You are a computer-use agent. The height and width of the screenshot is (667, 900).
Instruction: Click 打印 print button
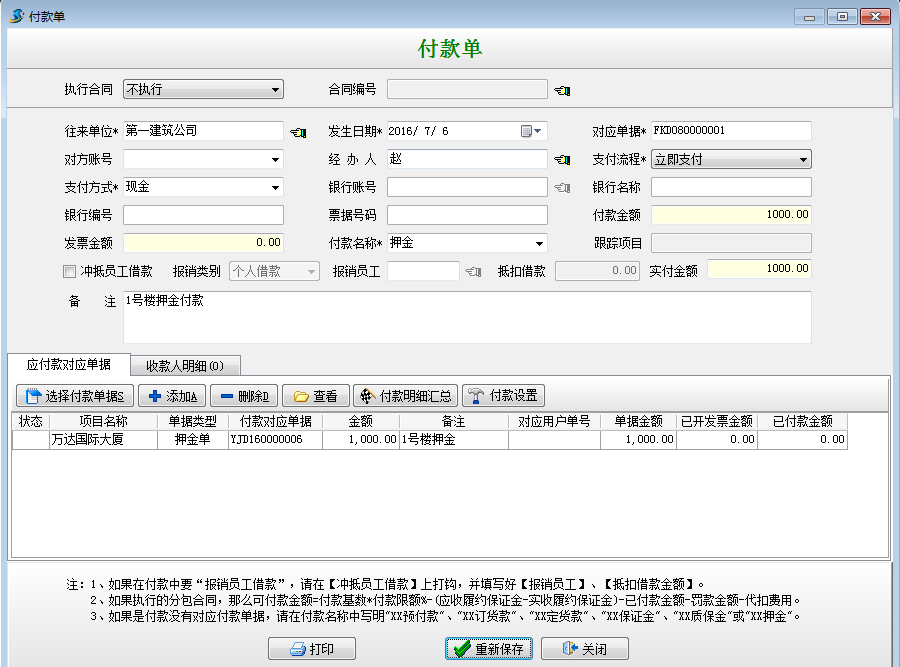pos(311,649)
